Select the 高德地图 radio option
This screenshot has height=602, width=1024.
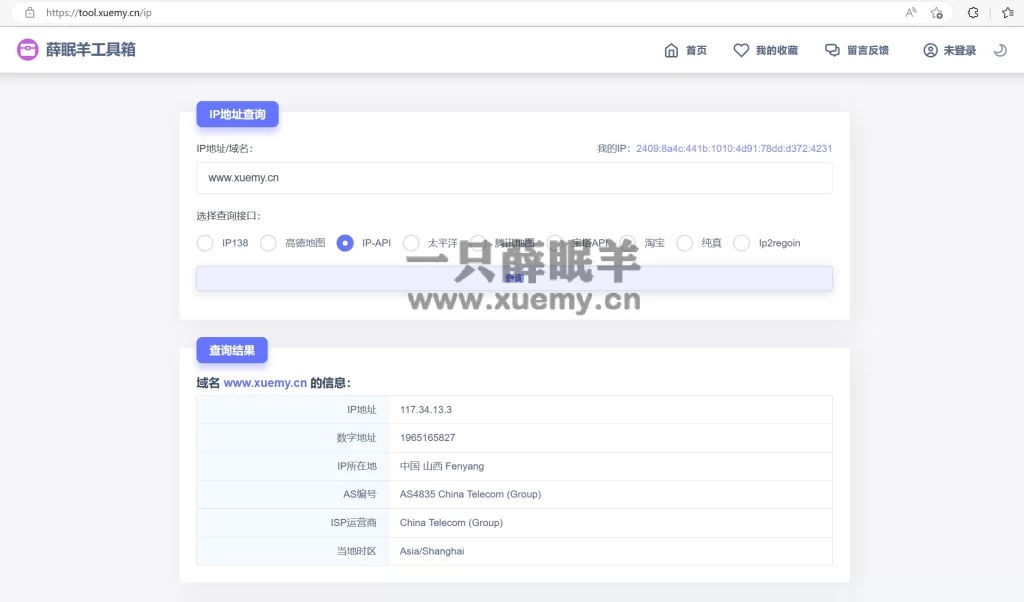pyautogui.click(x=268, y=243)
